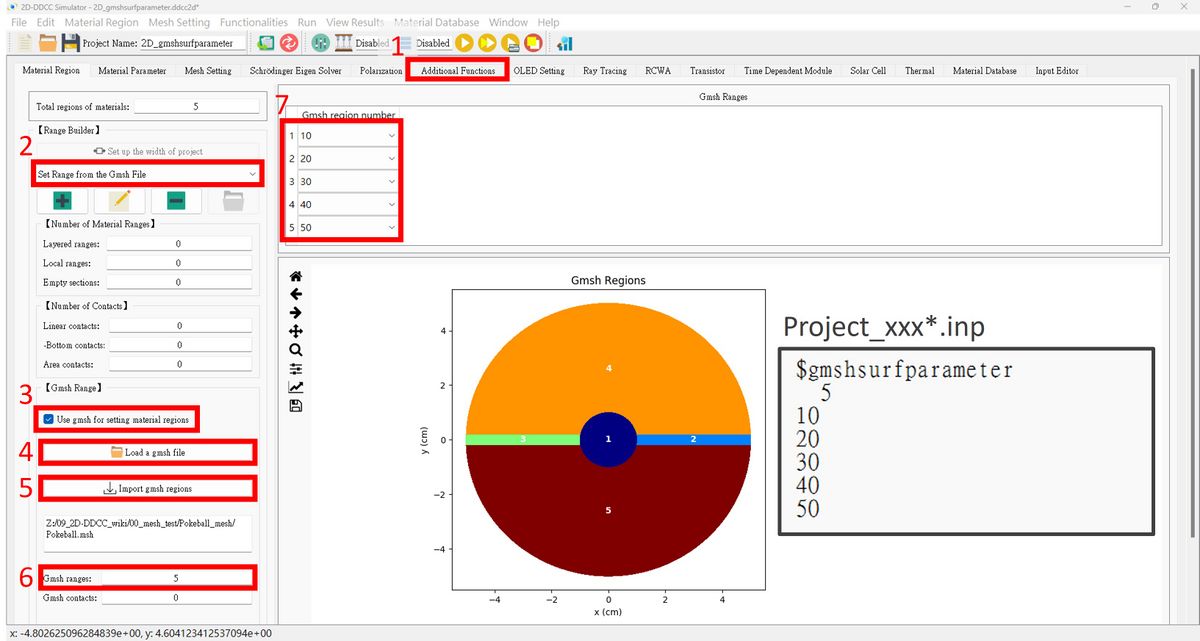Click the green add range plus icon
This screenshot has width=1200, height=641.
(61, 200)
